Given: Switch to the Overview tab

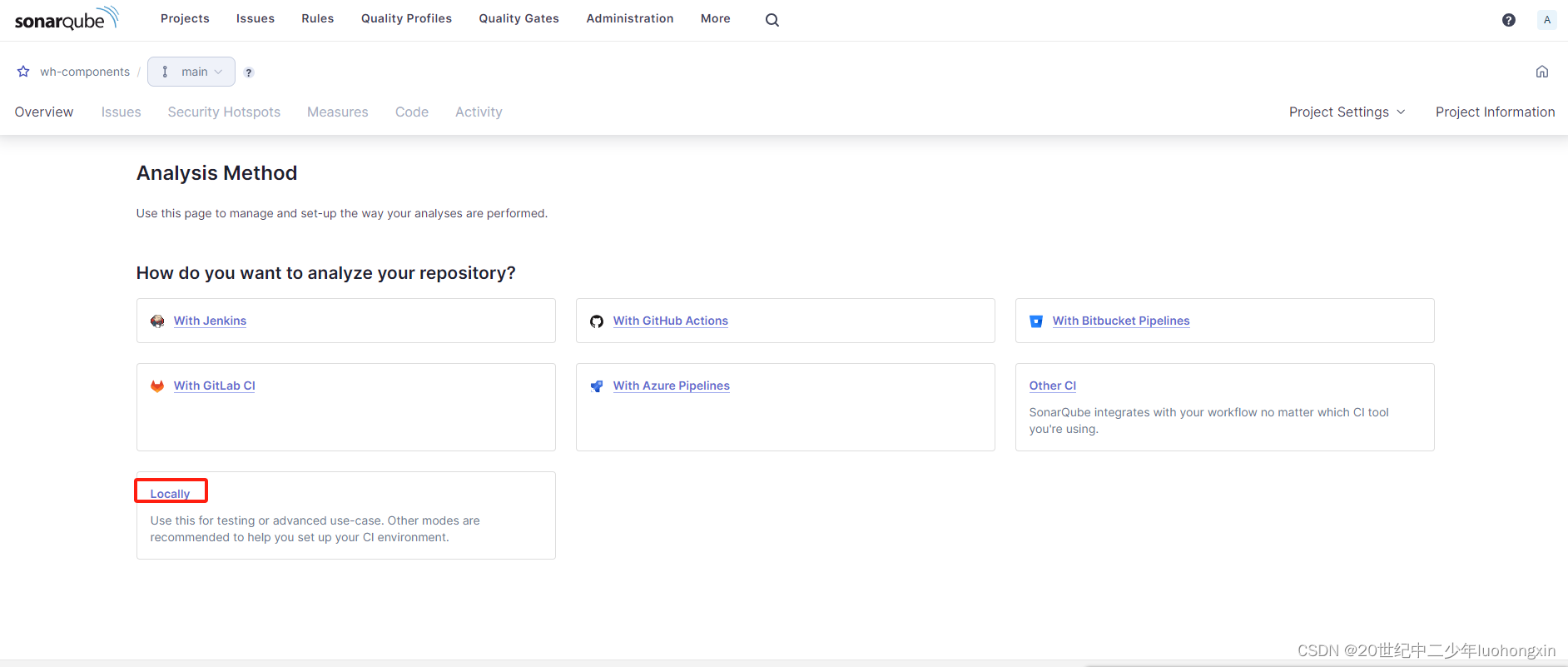Looking at the screenshot, I should coord(44,112).
